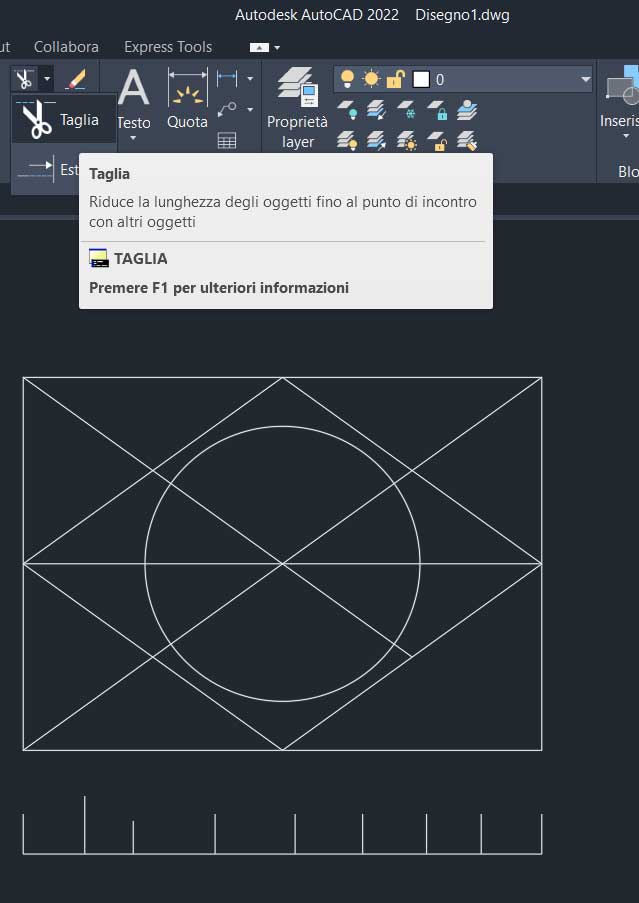The image size is (639, 903).
Task: Click the Thaw All Layers icon
Action: tap(406, 141)
